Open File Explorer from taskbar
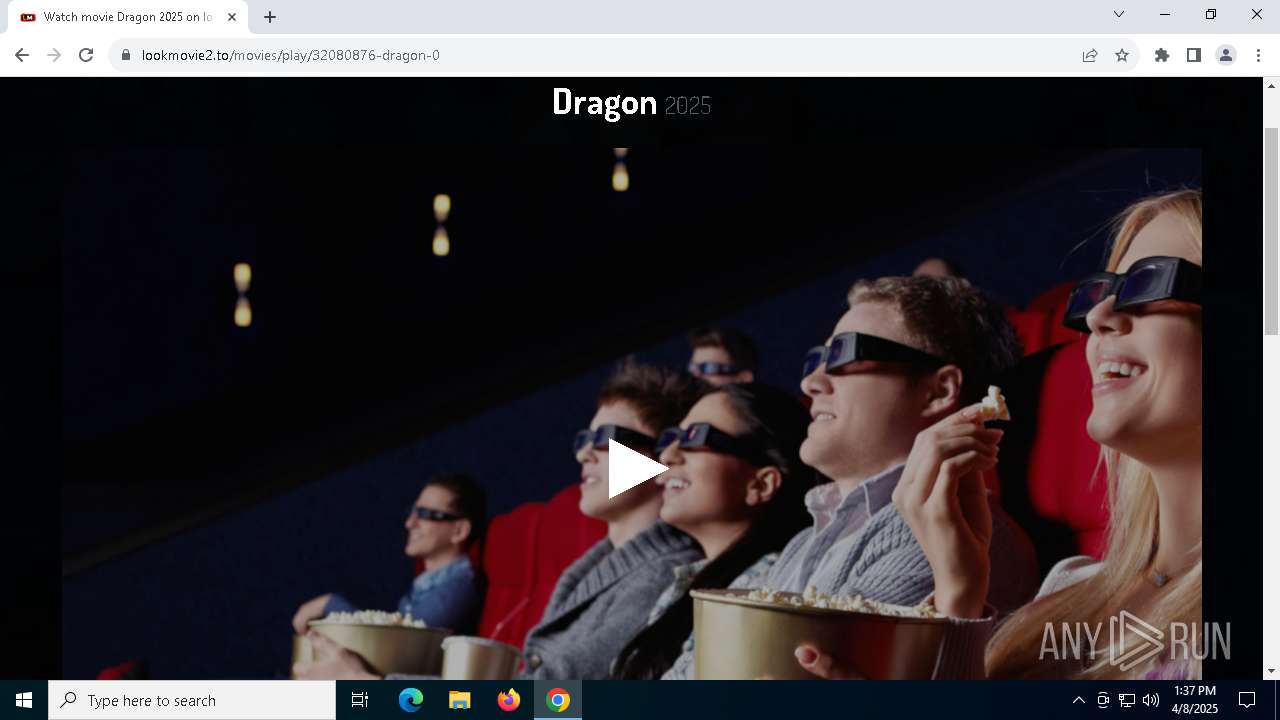Viewport: 1280px width, 720px height. point(460,700)
